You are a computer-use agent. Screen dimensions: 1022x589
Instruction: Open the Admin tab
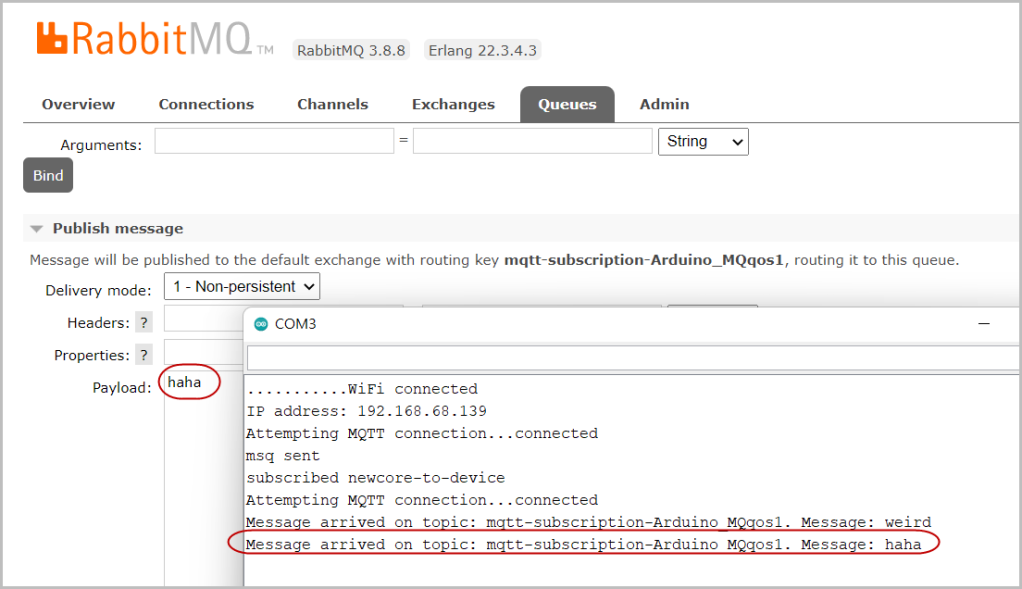[664, 104]
